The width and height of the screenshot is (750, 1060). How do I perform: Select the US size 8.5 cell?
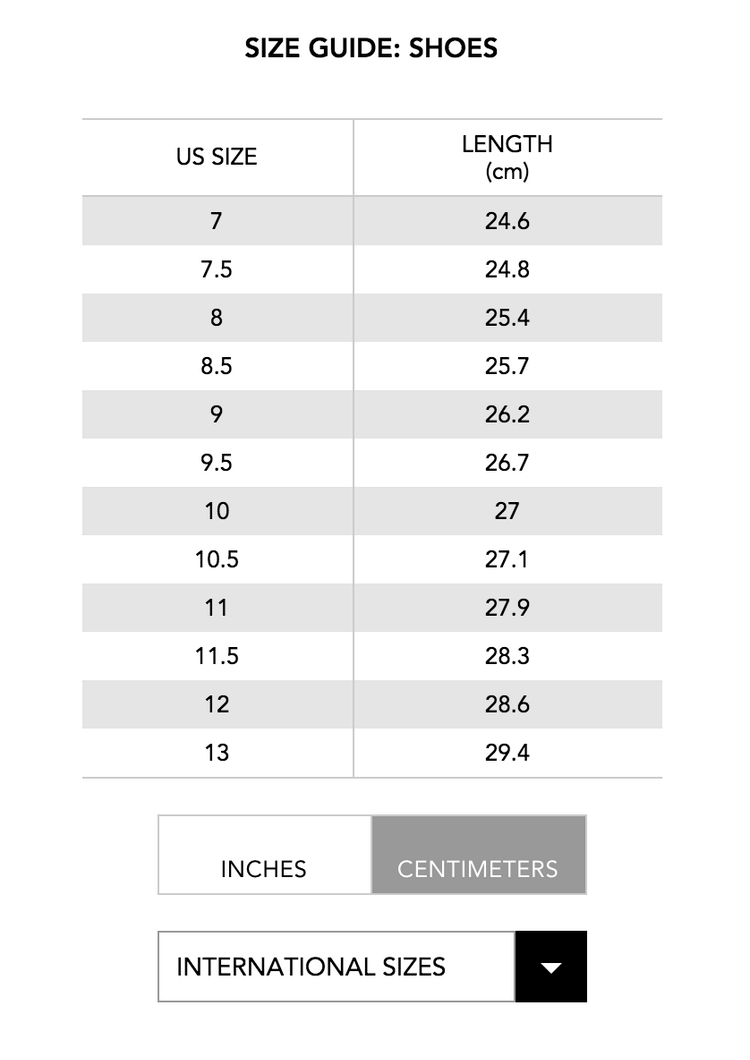(217, 366)
